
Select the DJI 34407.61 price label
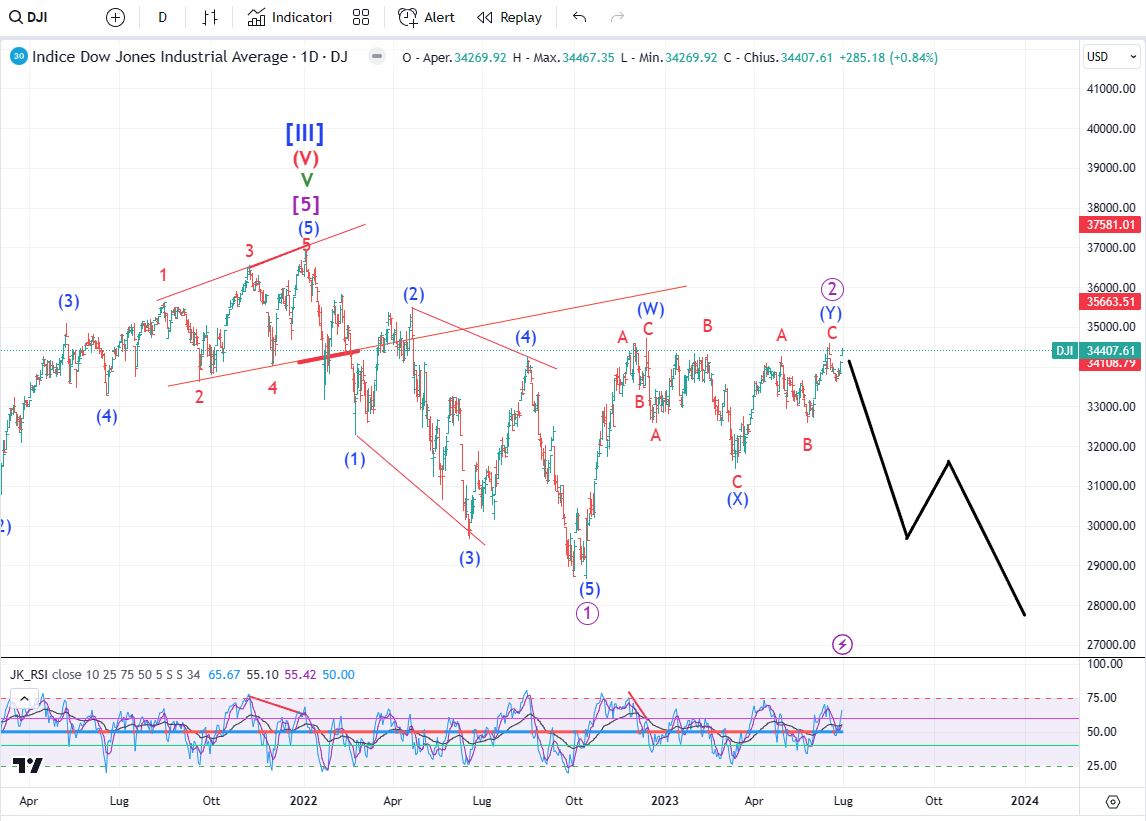click(1095, 350)
